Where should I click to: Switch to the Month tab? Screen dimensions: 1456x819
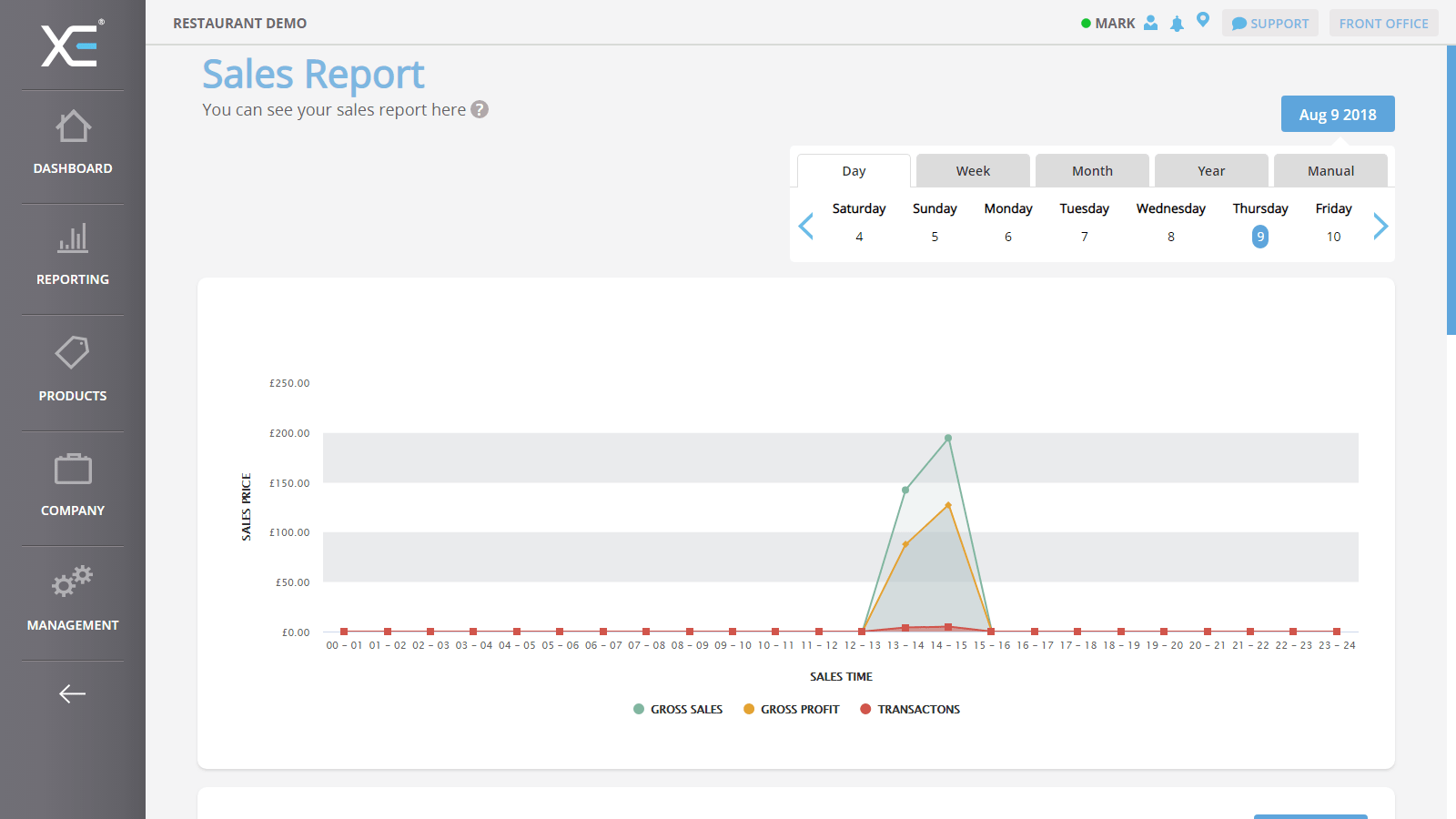click(1092, 171)
